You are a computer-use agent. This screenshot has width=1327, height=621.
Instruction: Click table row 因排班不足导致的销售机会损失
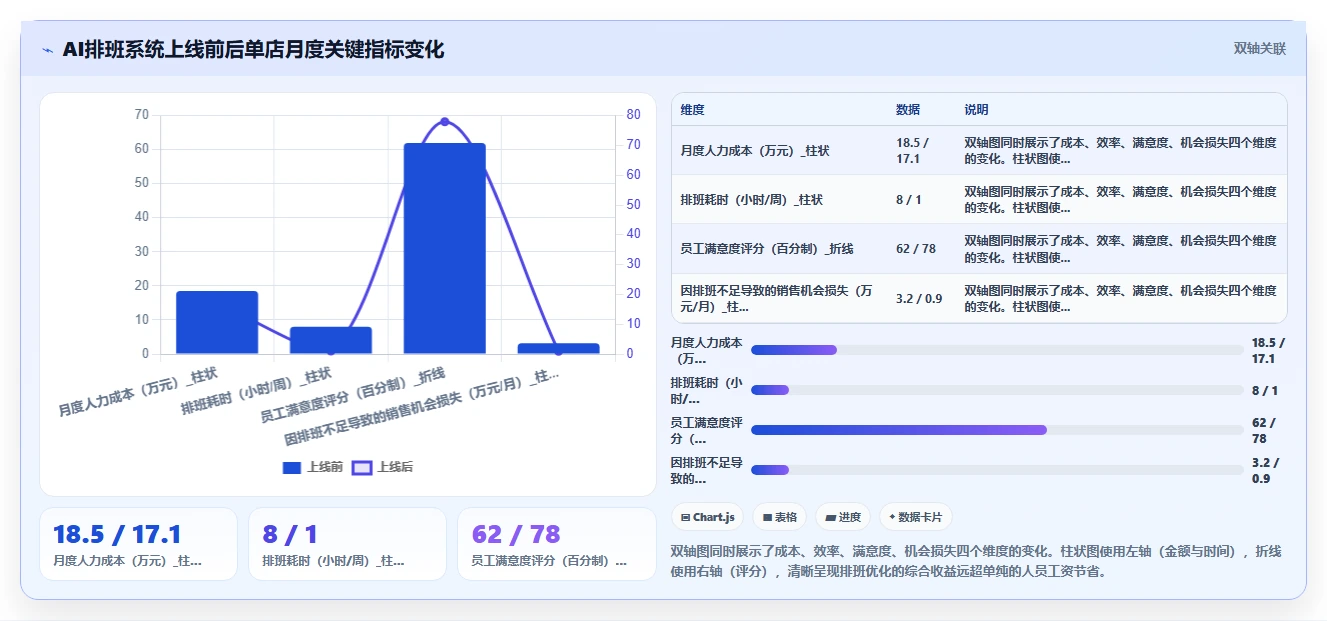point(979,298)
